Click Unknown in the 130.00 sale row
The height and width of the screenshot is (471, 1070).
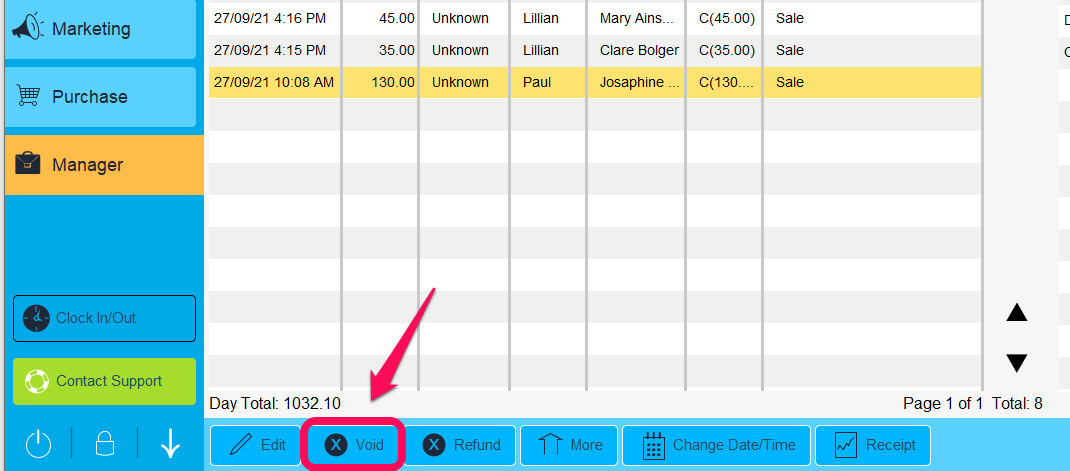pos(460,83)
